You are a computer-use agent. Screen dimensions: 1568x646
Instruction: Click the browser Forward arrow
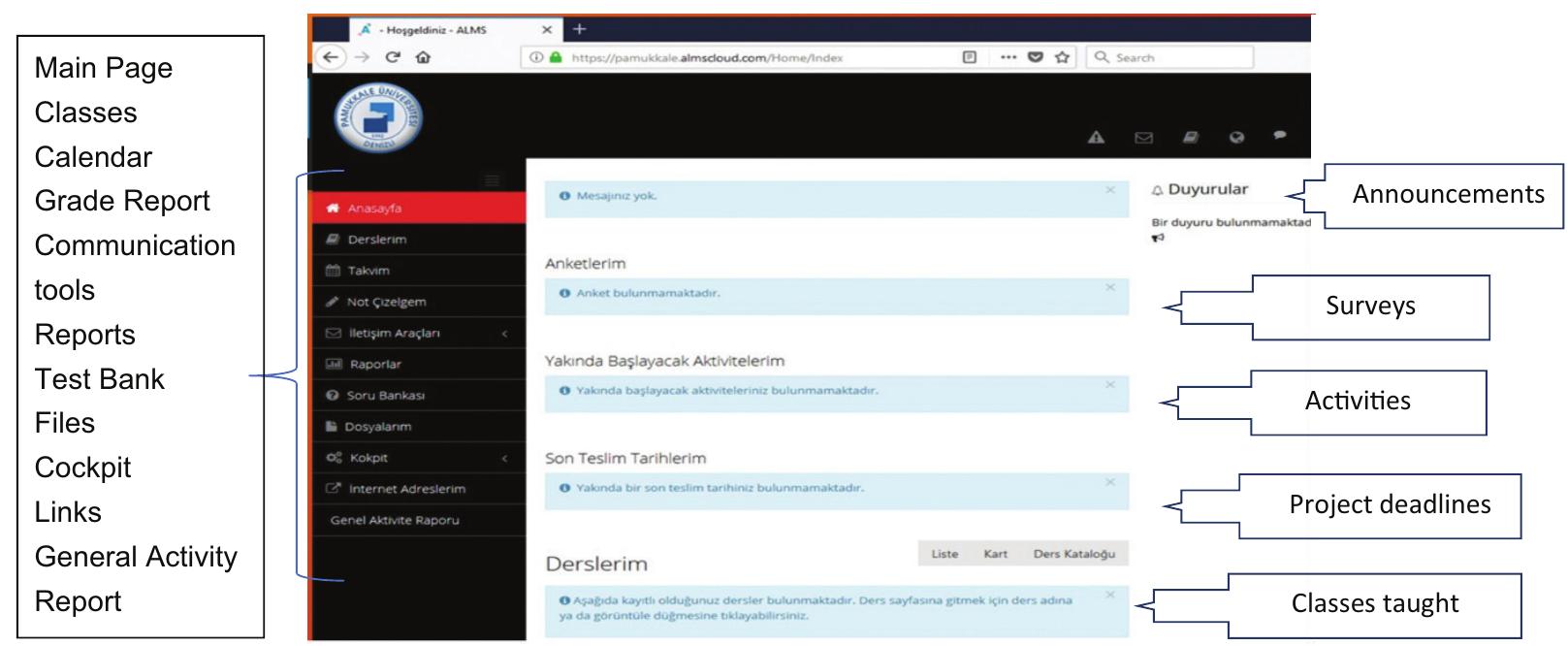click(362, 57)
